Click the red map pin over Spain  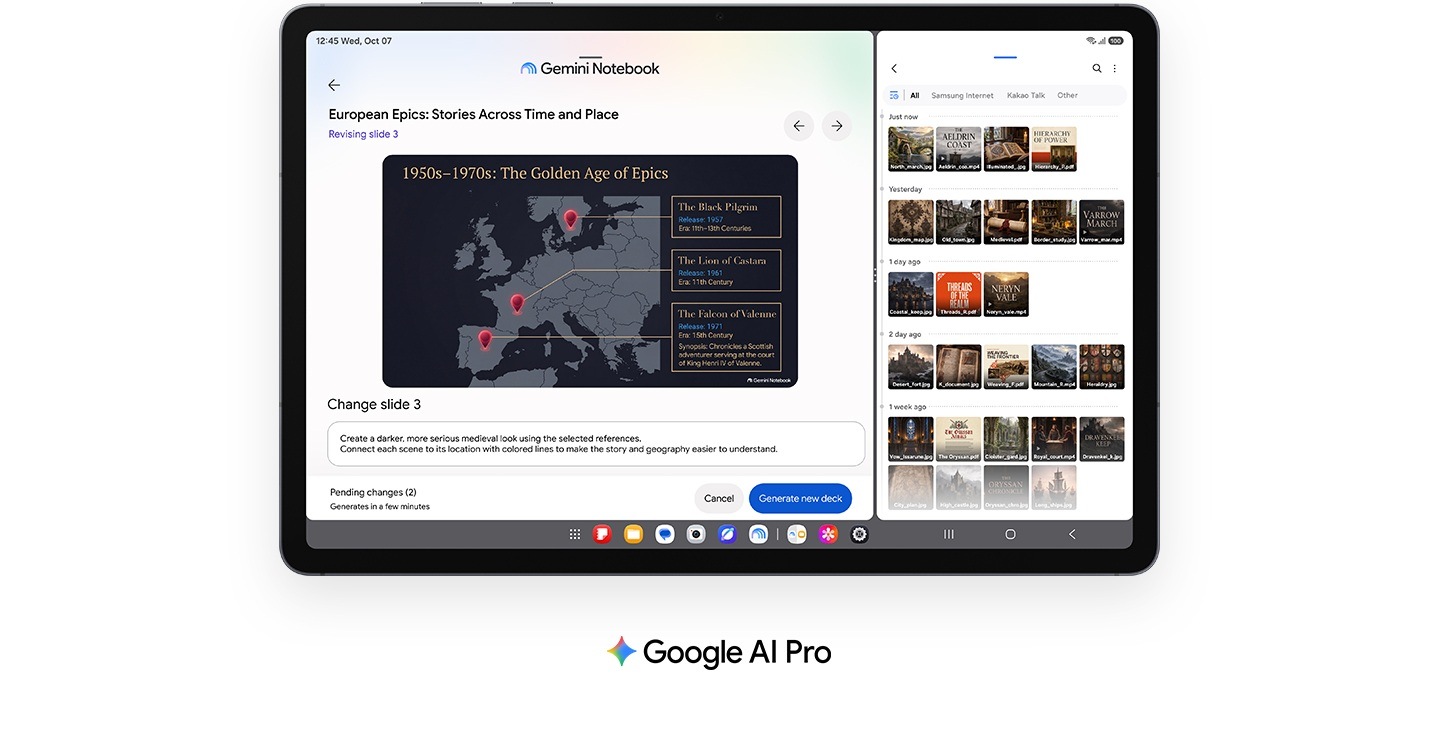tap(485, 340)
